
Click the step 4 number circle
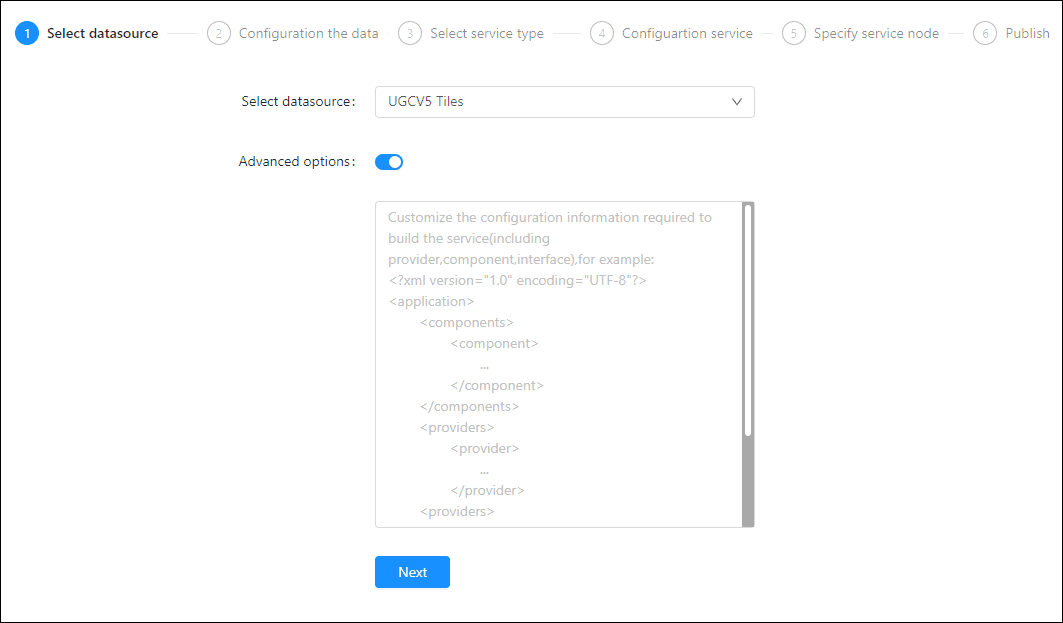[602, 34]
